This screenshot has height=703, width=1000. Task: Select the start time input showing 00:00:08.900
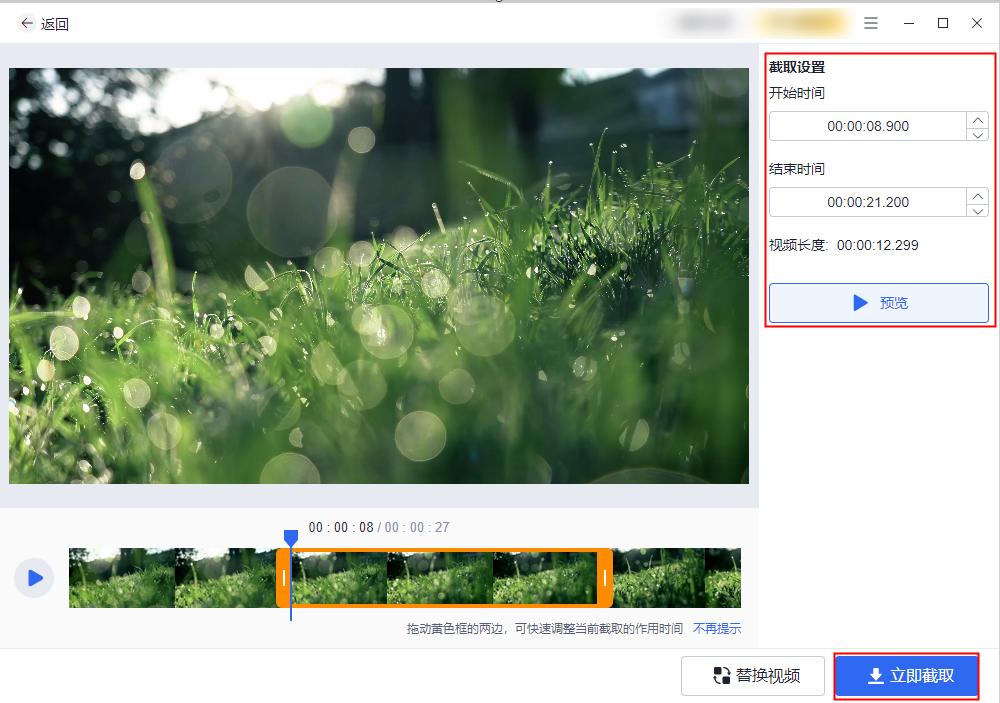[870, 126]
